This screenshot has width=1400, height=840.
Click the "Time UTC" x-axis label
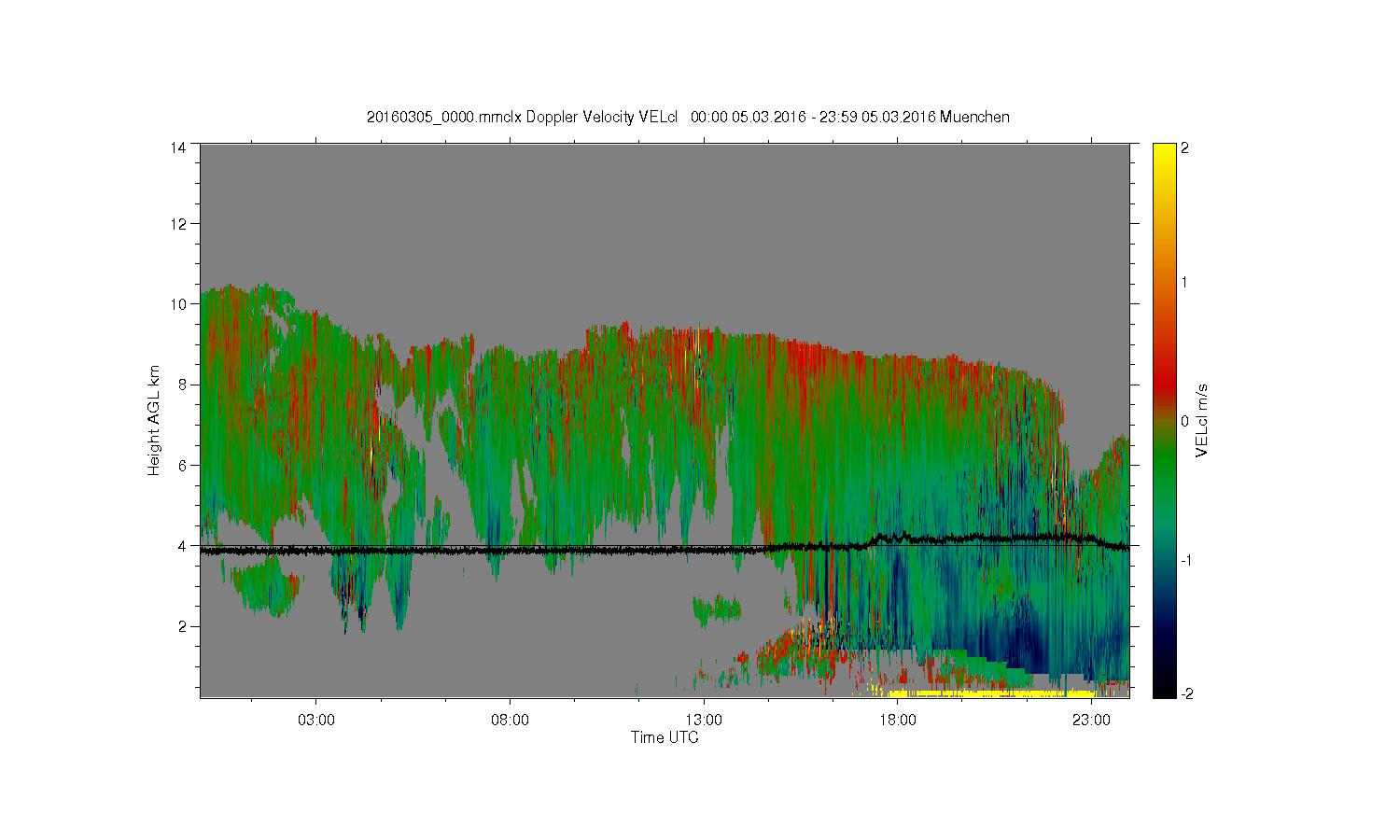click(665, 737)
